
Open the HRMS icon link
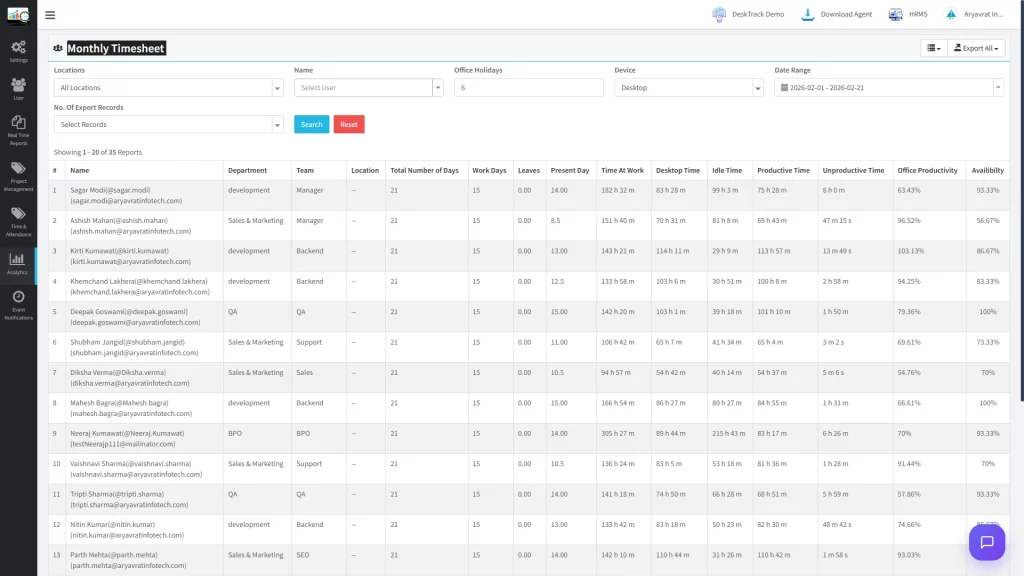895,14
